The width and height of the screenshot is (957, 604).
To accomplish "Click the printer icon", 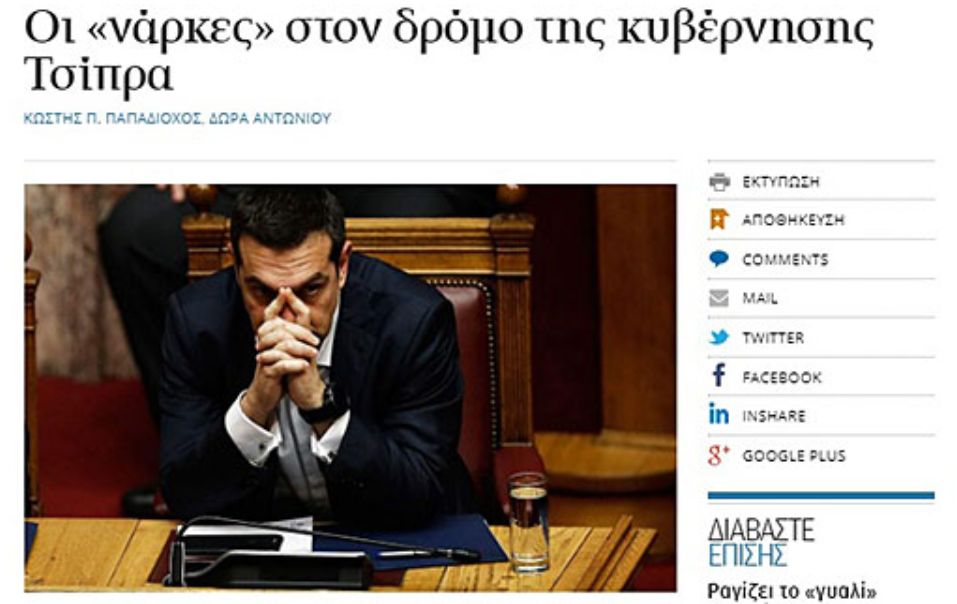I will click(x=720, y=182).
